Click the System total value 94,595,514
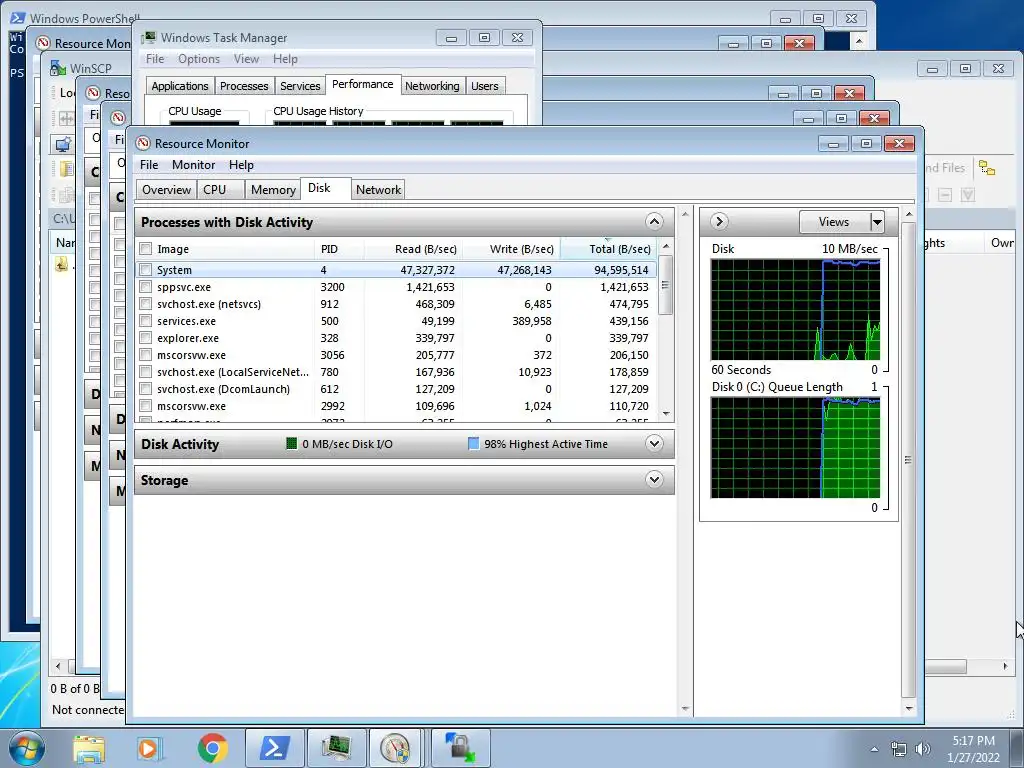 (x=621, y=270)
